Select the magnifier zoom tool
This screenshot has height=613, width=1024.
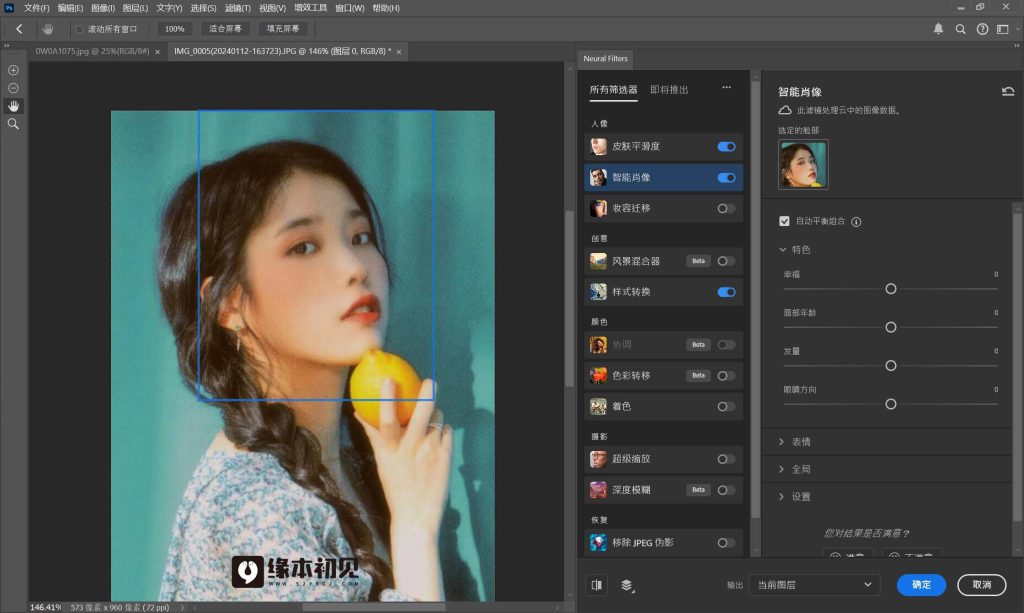click(14, 124)
